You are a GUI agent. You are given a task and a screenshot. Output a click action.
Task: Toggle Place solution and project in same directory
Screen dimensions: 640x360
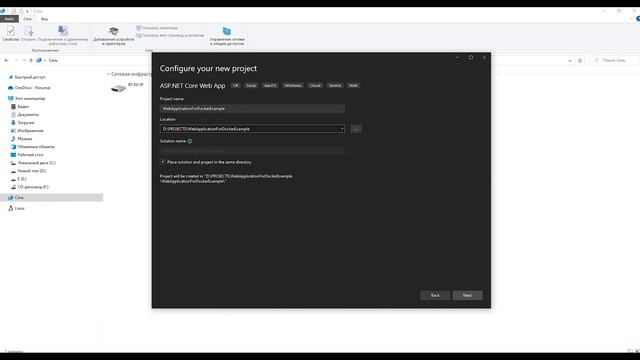pyautogui.click(x=163, y=162)
